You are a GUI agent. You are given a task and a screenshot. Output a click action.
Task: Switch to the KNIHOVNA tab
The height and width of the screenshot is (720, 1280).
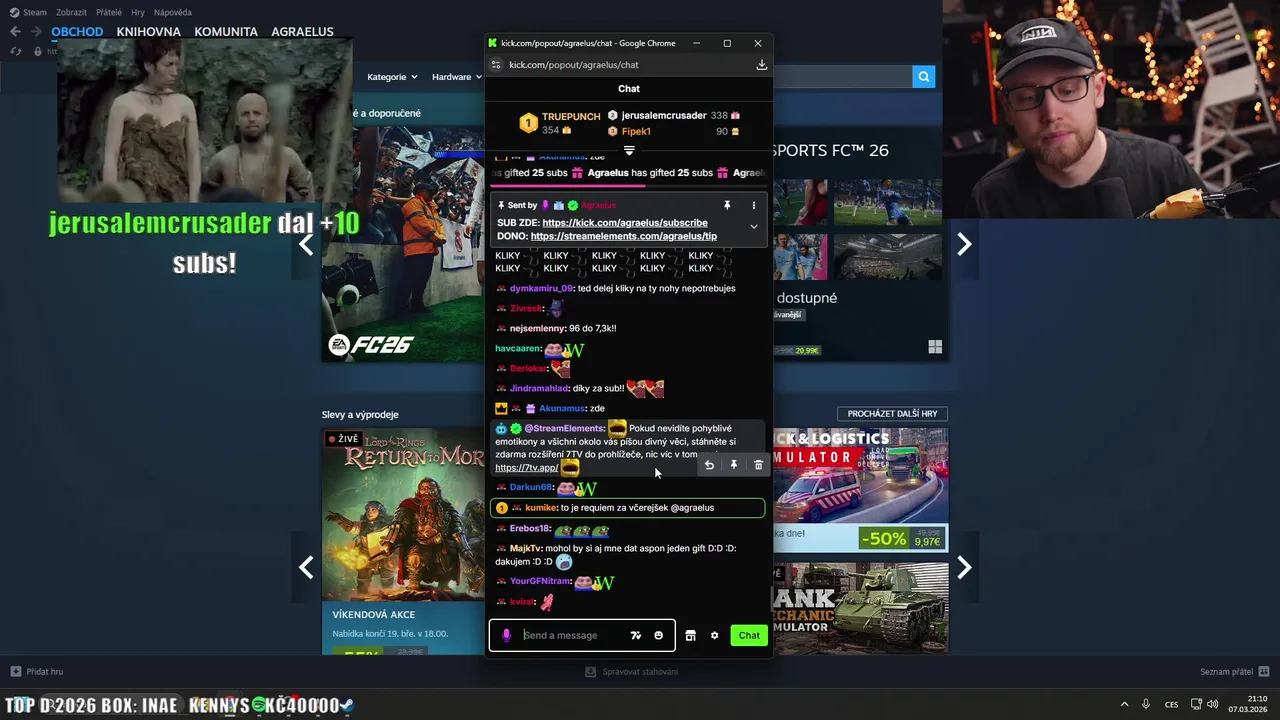pos(149,31)
